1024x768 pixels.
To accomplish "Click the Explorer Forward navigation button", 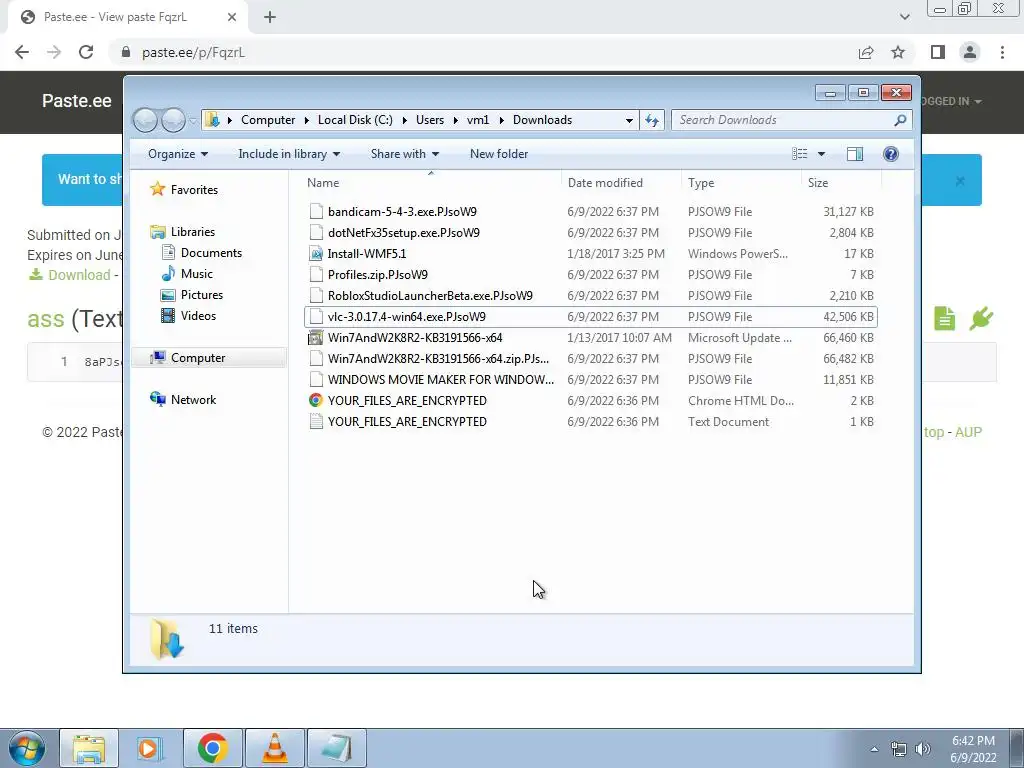I will coord(173,120).
